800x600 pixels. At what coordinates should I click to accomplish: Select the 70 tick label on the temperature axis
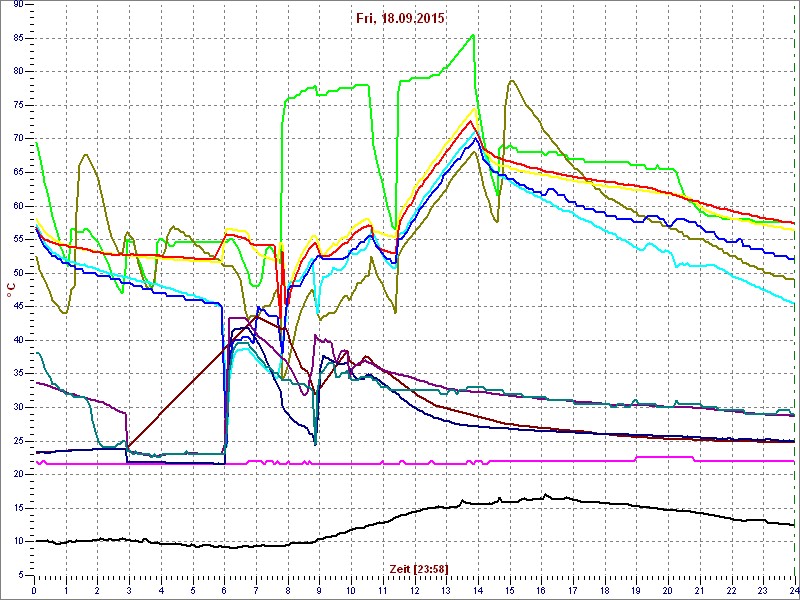click(17, 139)
